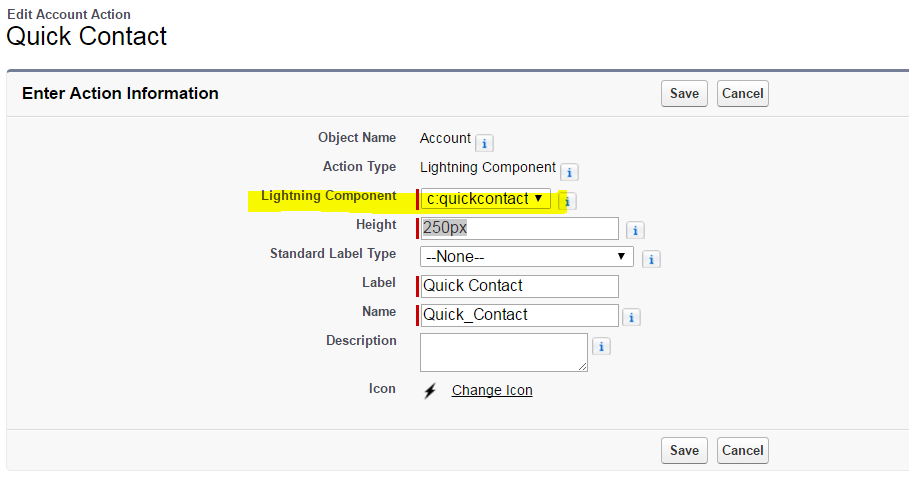
Task: Click the info icon beside Height field
Action: click(x=635, y=231)
